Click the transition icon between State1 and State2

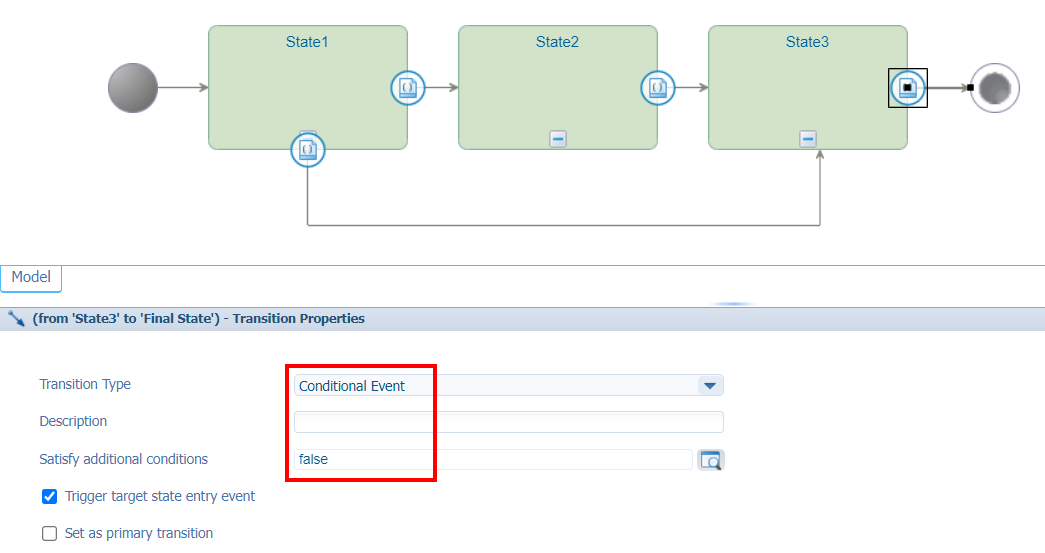[408, 88]
